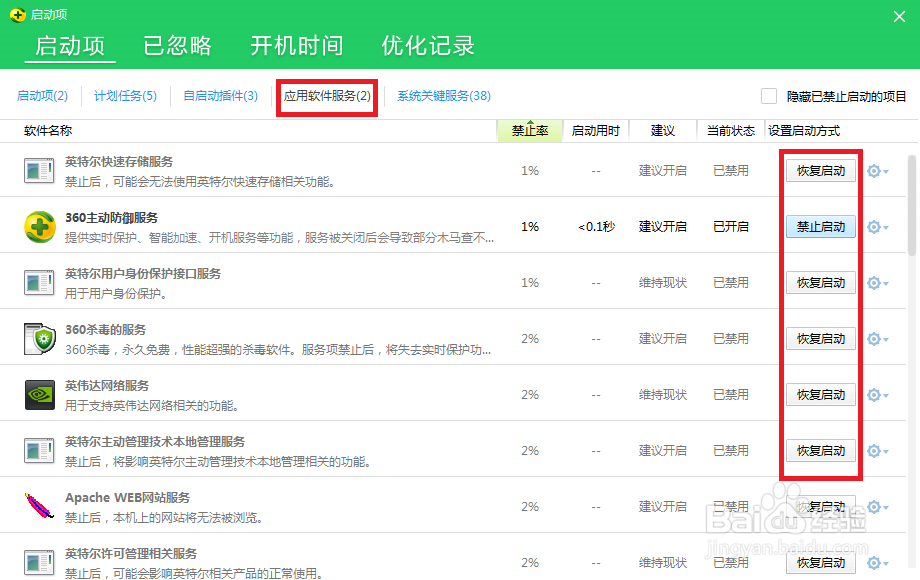Image resolution: width=920 pixels, height=580 pixels.
Task: Click the 英特尔快速存储服务 name text
Action: 119,161
